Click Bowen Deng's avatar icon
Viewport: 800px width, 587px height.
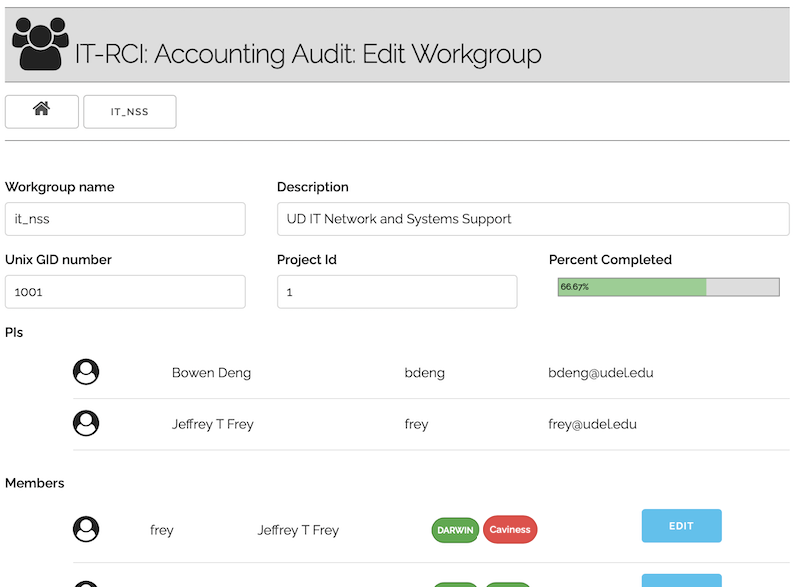[x=87, y=372]
